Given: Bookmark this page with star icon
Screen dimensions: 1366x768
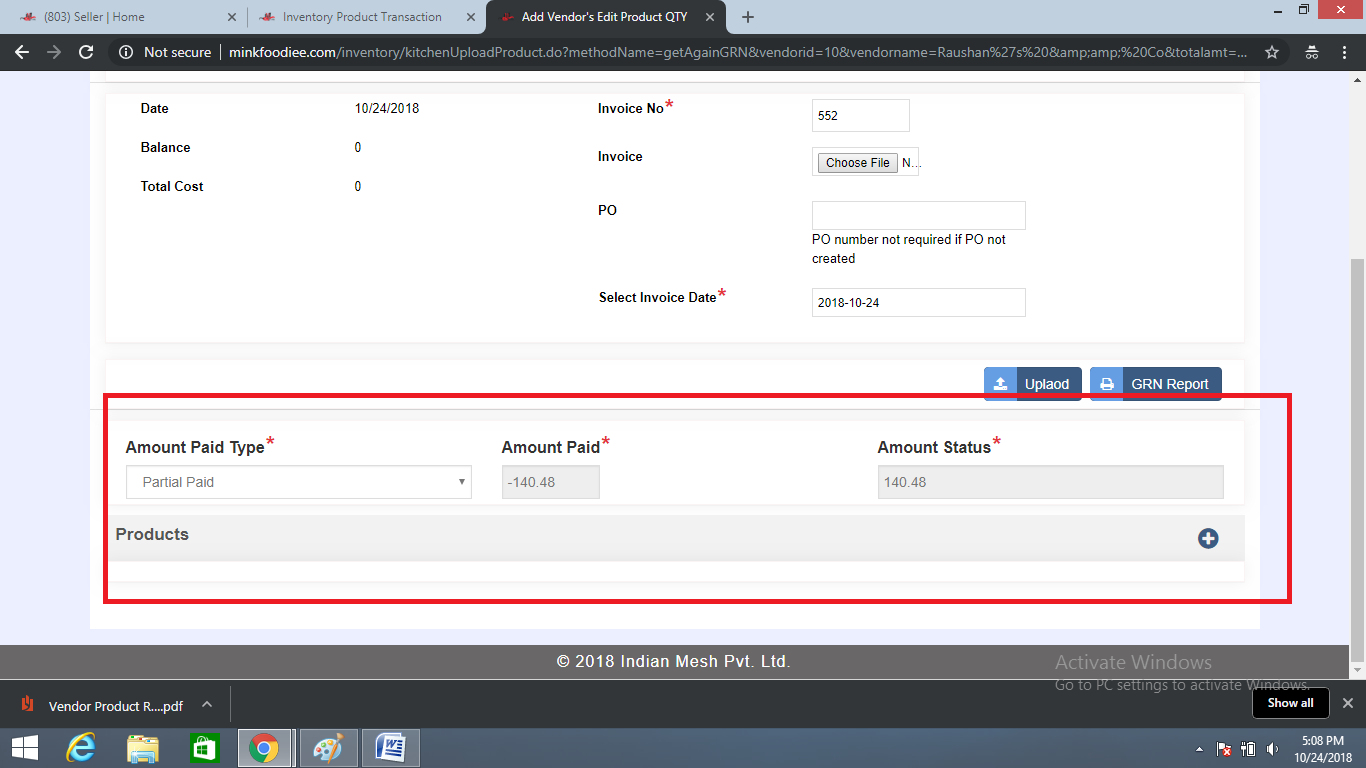Looking at the screenshot, I should [x=1272, y=52].
